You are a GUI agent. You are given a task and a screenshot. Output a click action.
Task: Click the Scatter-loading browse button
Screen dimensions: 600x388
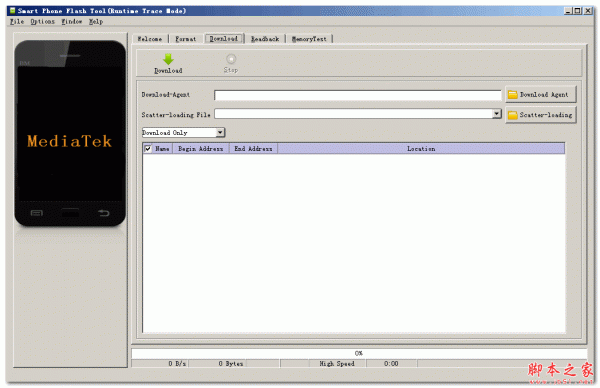pos(540,114)
